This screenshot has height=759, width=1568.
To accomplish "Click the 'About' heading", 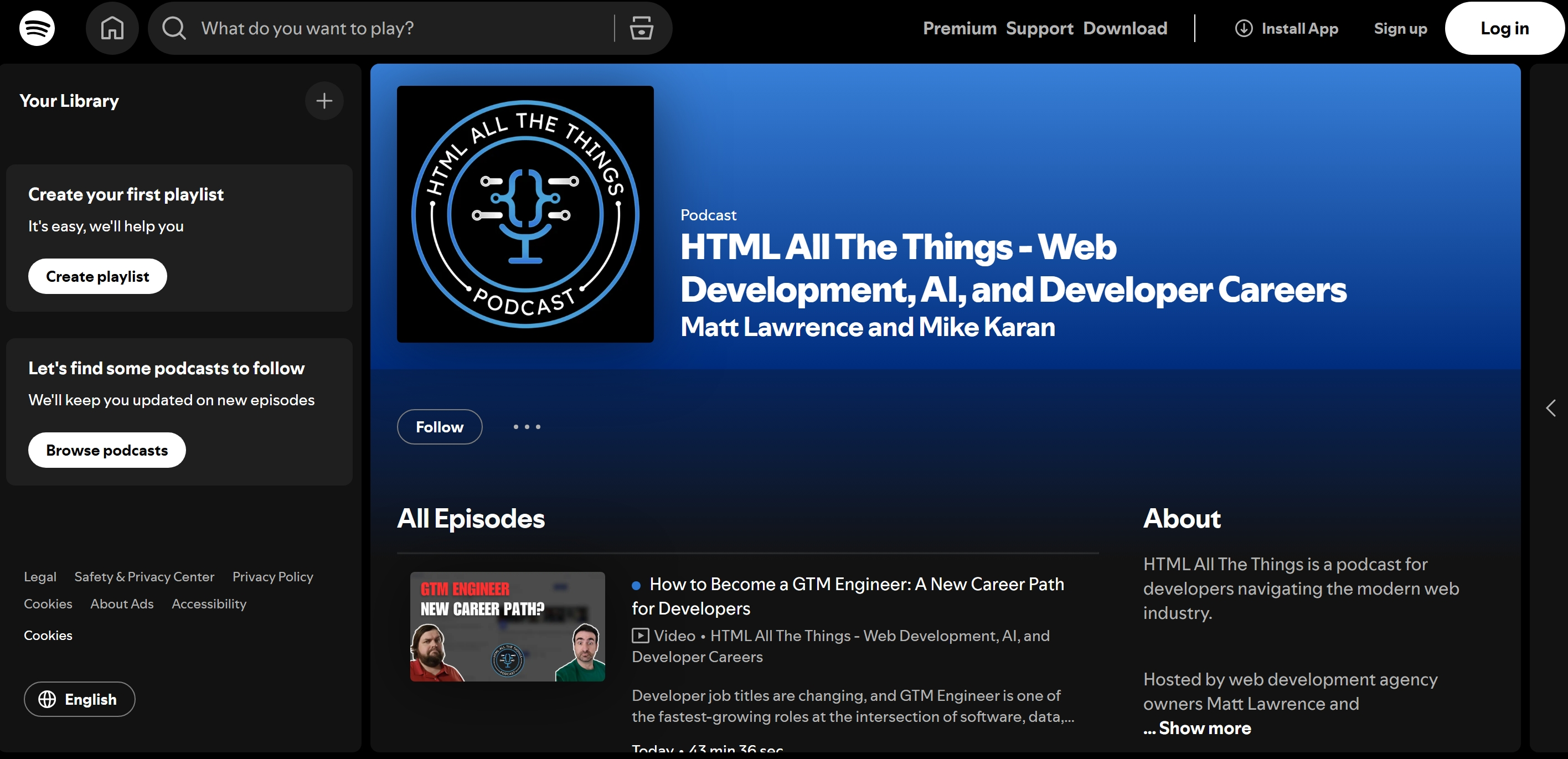I will coord(1182,519).
